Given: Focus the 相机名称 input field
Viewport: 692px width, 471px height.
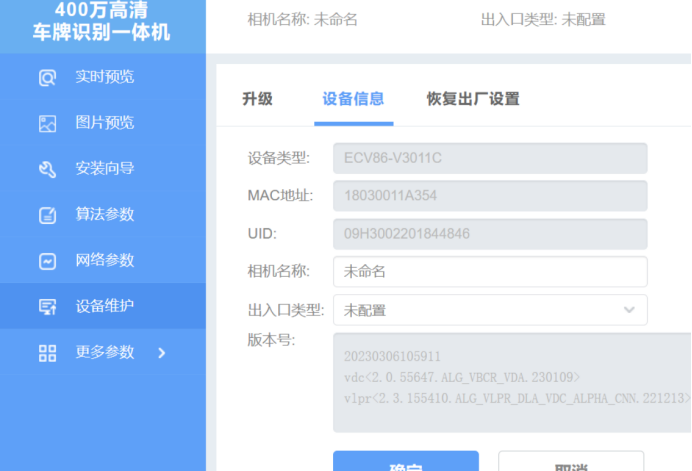Looking at the screenshot, I should pyautogui.click(x=490, y=271).
